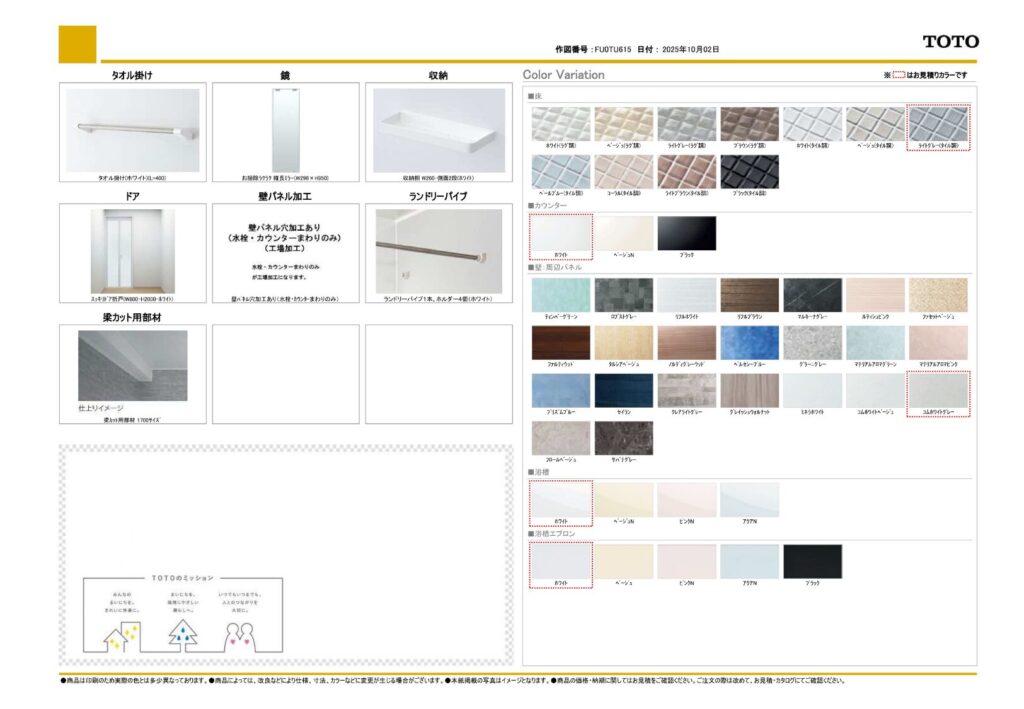Open the towel bar (タオル掛け) product image

coord(133,129)
